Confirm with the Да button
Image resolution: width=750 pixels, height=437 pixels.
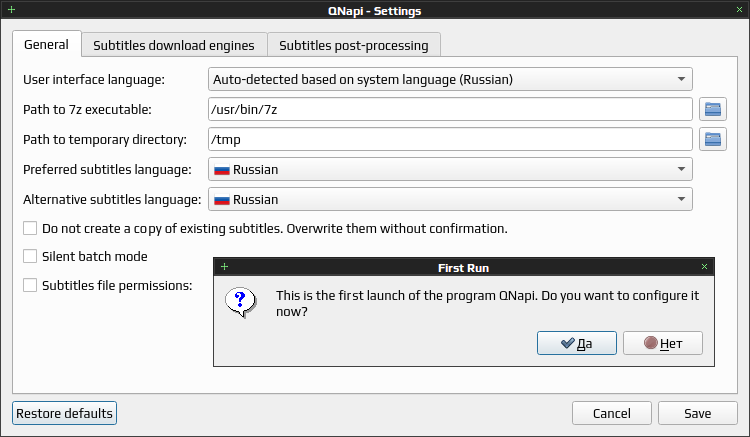(577, 343)
